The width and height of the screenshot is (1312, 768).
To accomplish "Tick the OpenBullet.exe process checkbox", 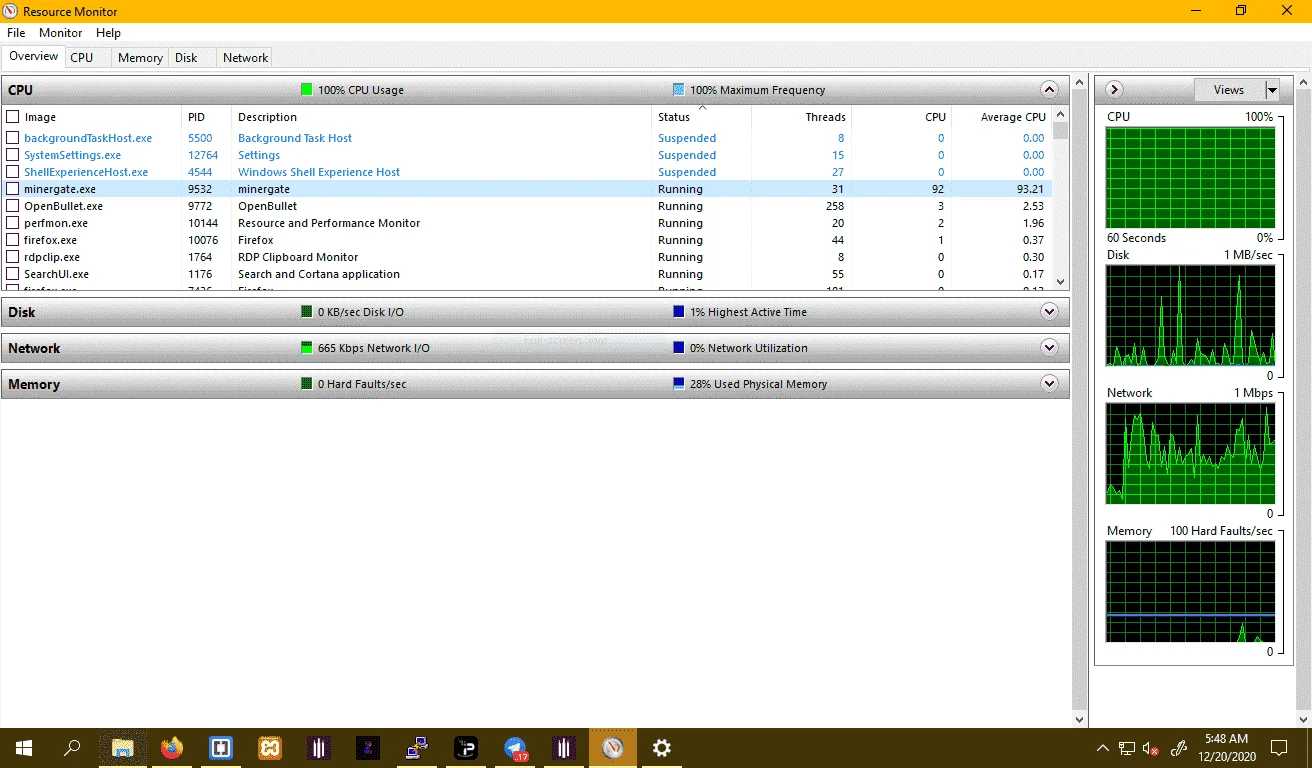I will pos(13,206).
